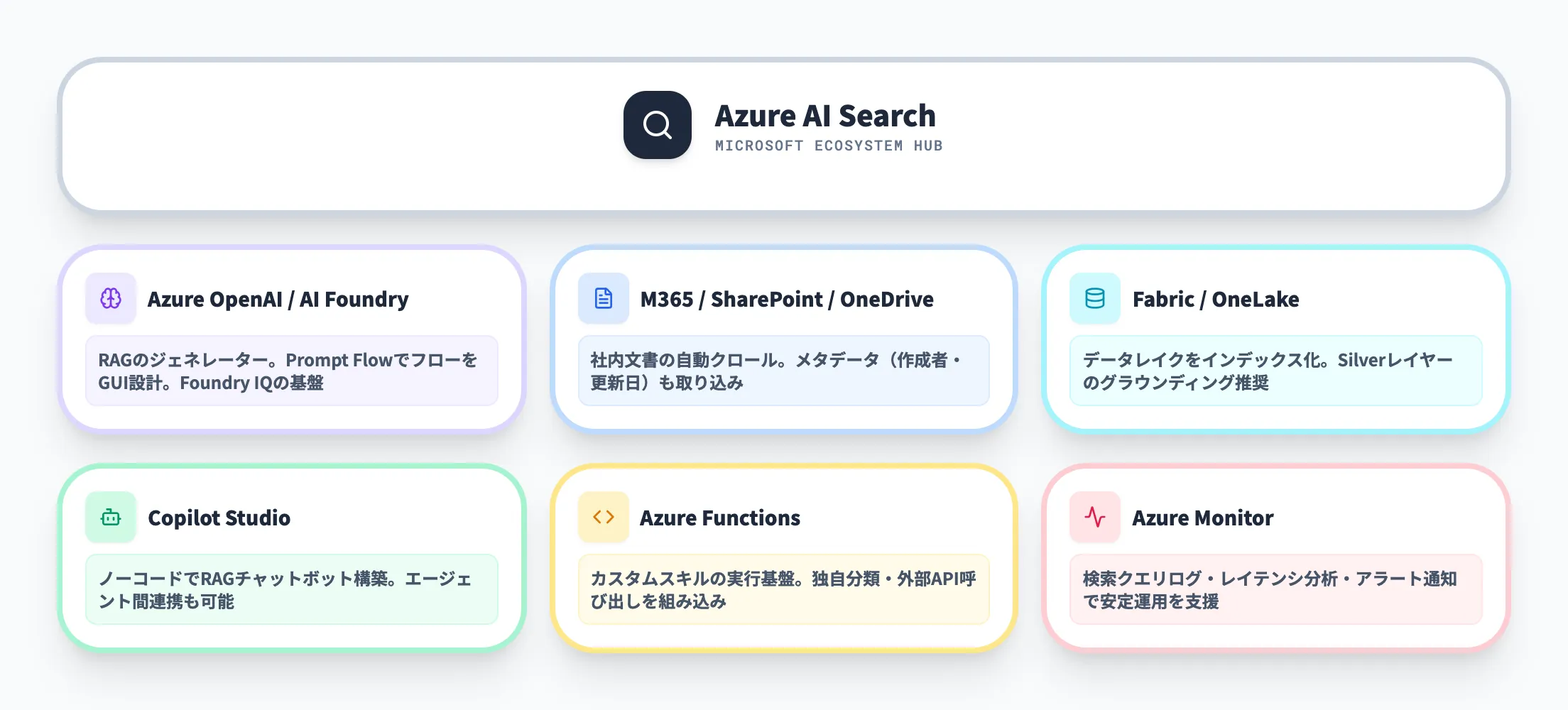1568x710 pixels.
Task: Expand the Azure OpenAI / AI Foundry card
Action: (291, 337)
